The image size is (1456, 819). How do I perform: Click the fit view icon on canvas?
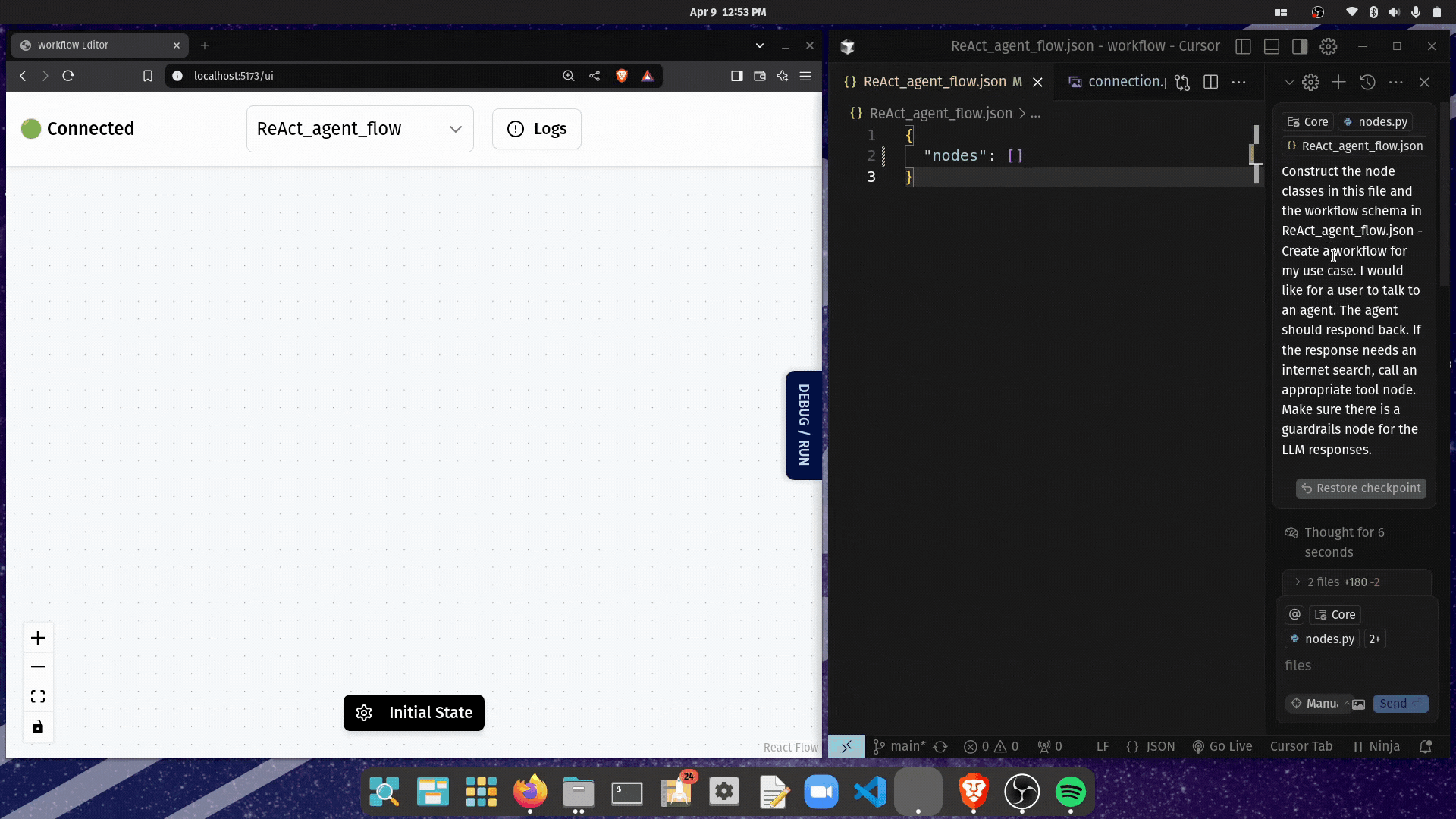pyautogui.click(x=38, y=697)
